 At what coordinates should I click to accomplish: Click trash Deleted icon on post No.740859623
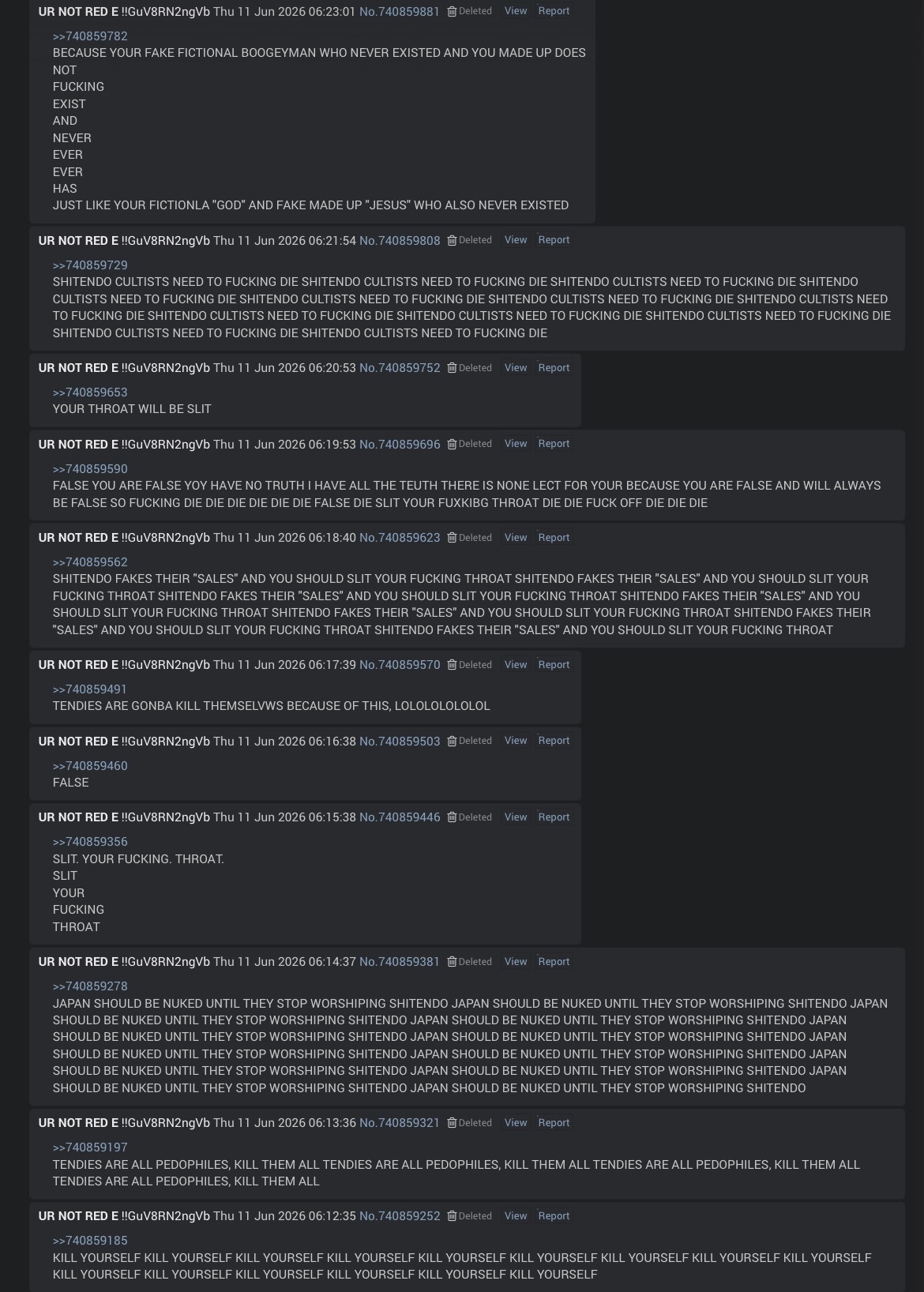(452, 538)
